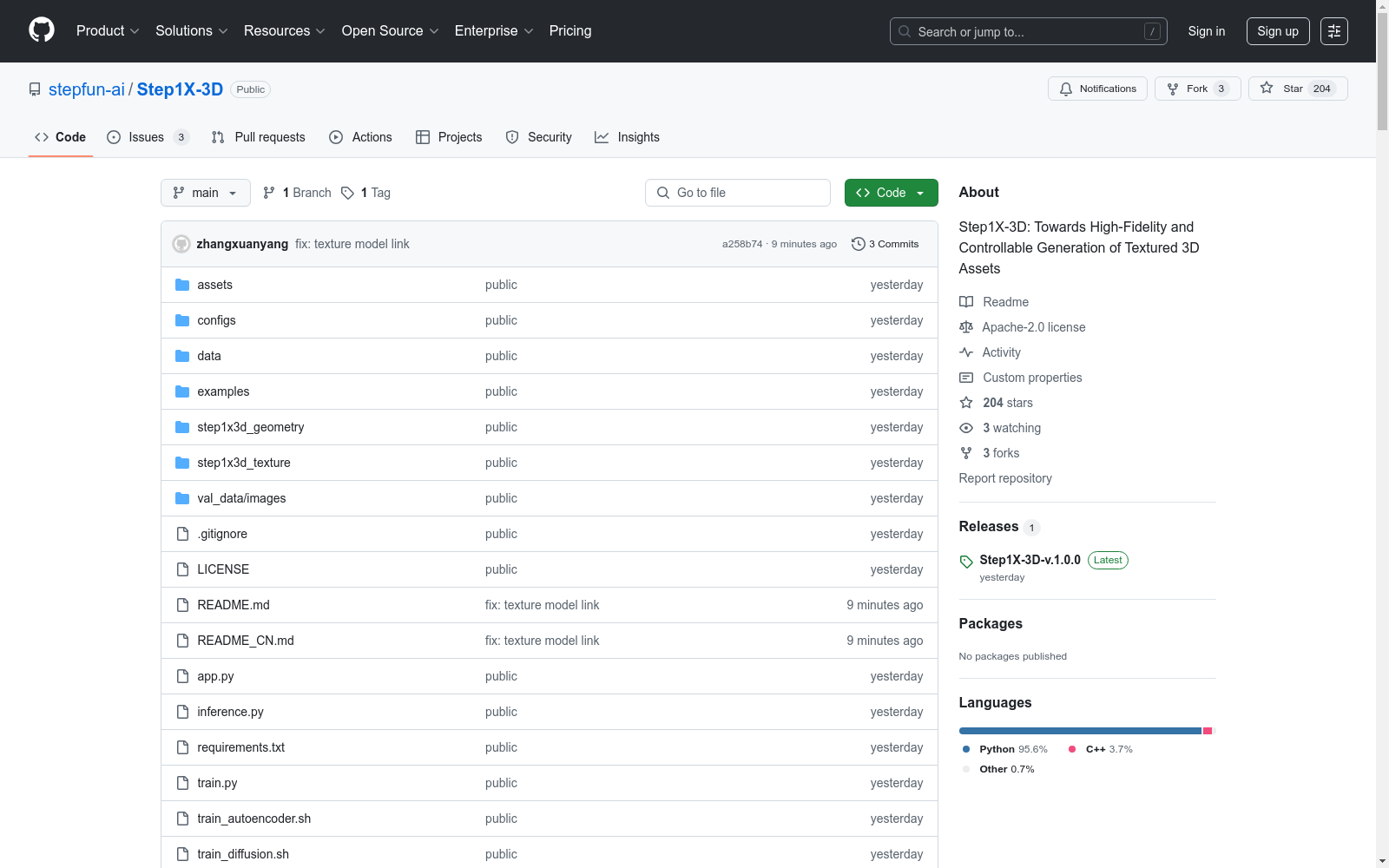Click the C++ pink language dot
Image resolution: width=1389 pixels, height=868 pixels.
coord(1072,749)
